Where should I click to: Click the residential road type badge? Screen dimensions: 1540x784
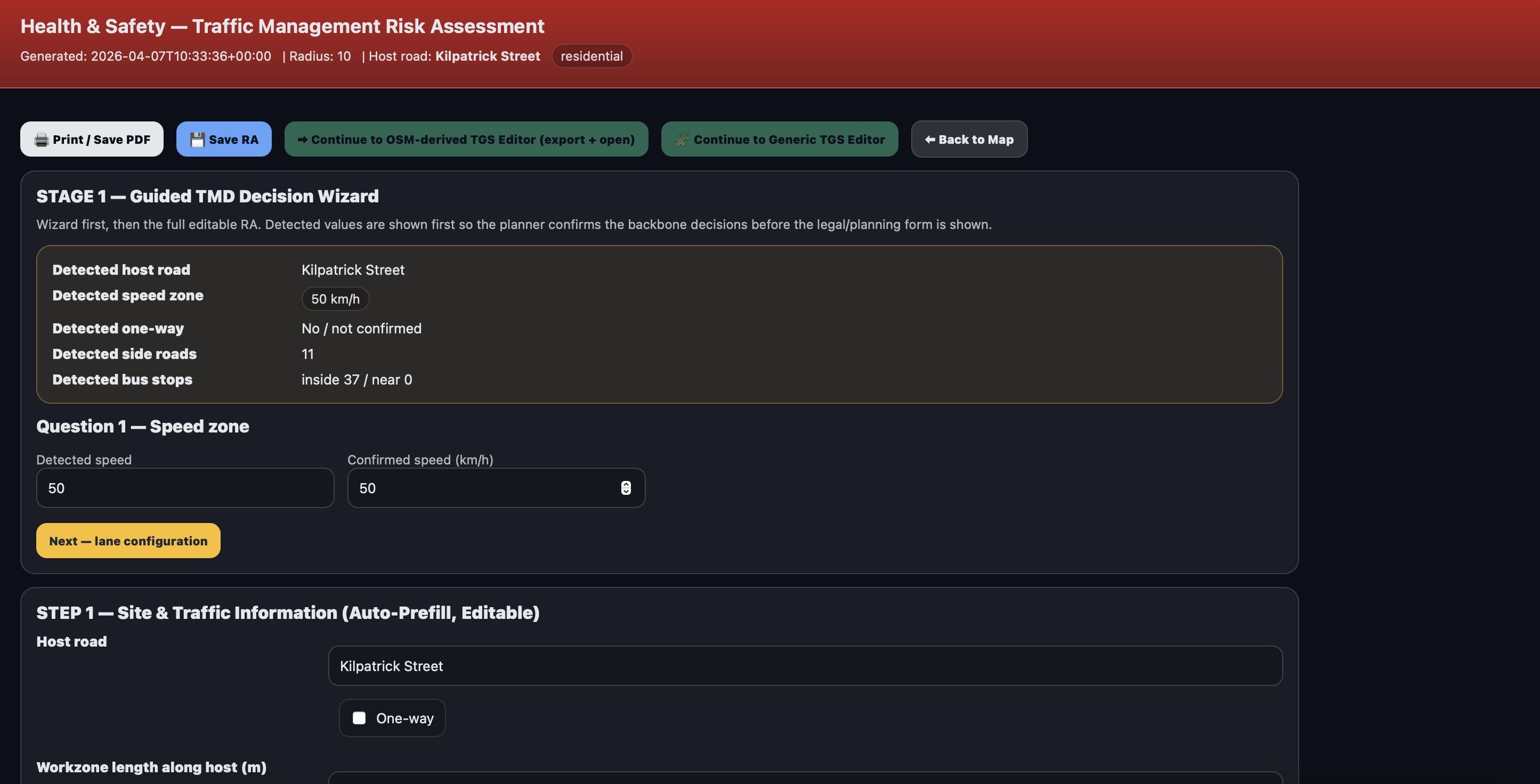coord(592,56)
